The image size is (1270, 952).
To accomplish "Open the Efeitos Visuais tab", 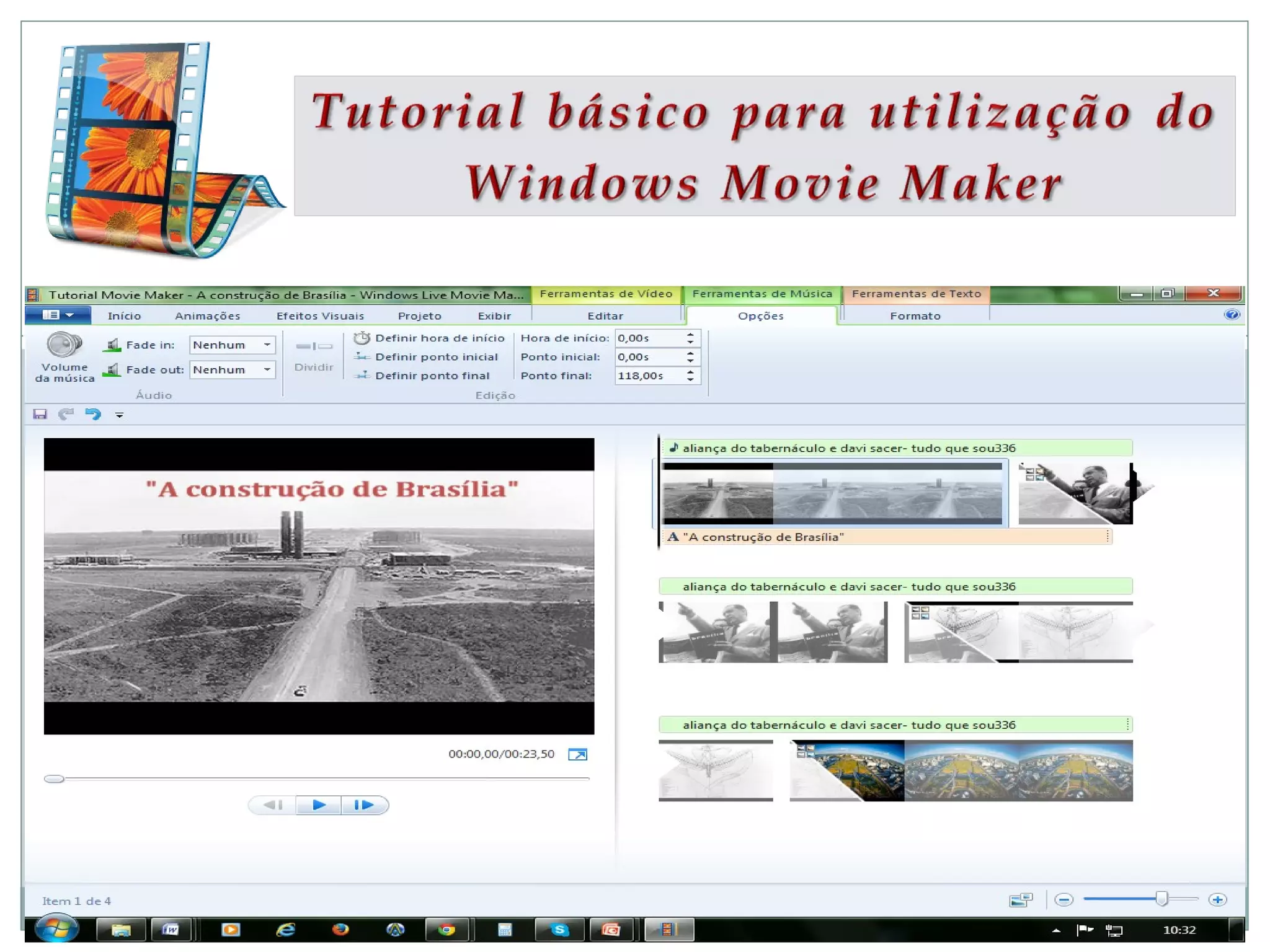I will pyautogui.click(x=320, y=316).
